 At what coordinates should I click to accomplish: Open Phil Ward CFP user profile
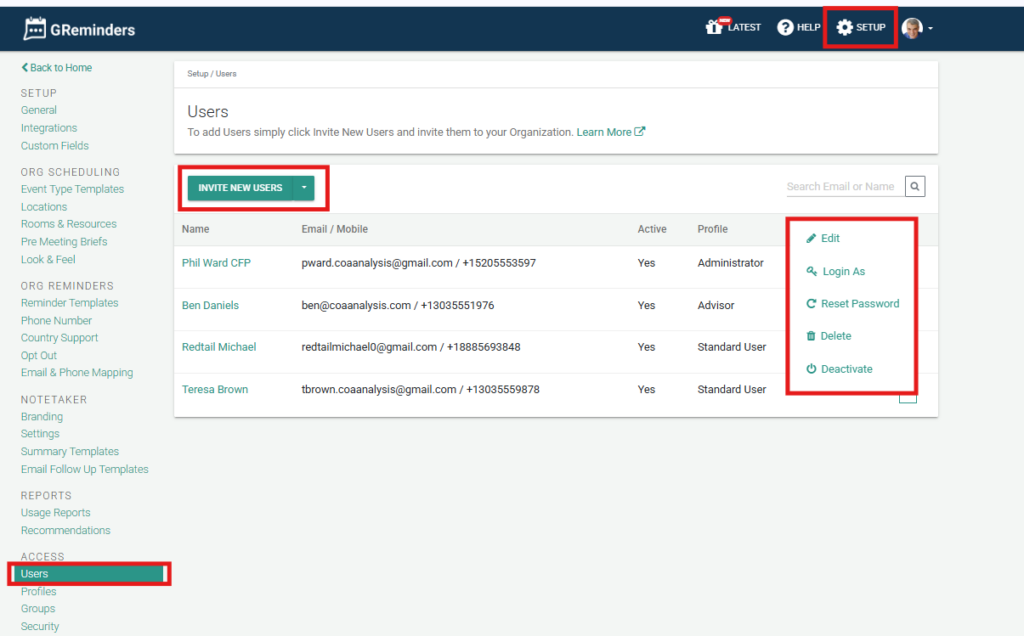pyautogui.click(x=214, y=263)
